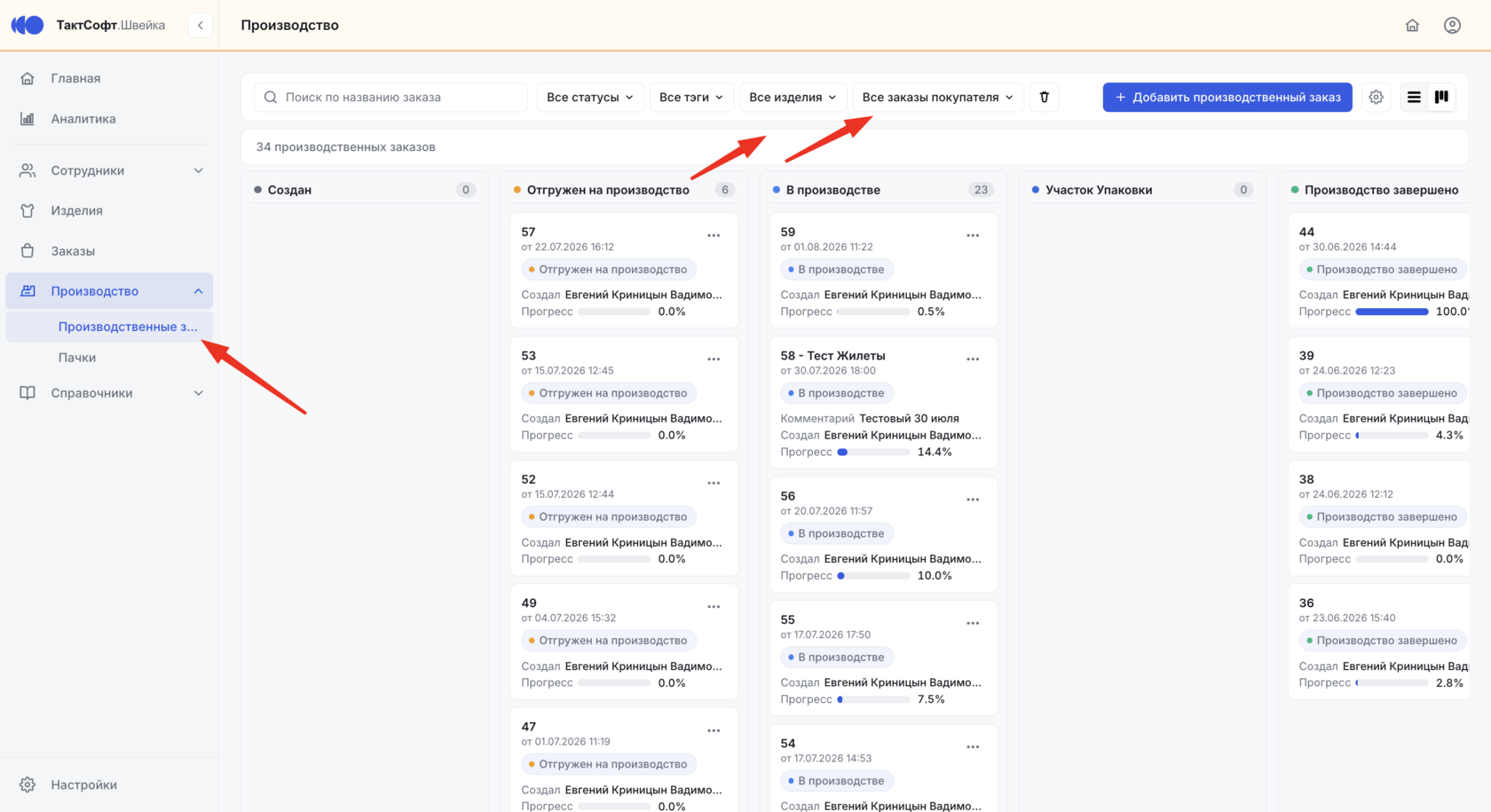
Task: Open the three-dot menu on order 54
Action: click(973, 746)
